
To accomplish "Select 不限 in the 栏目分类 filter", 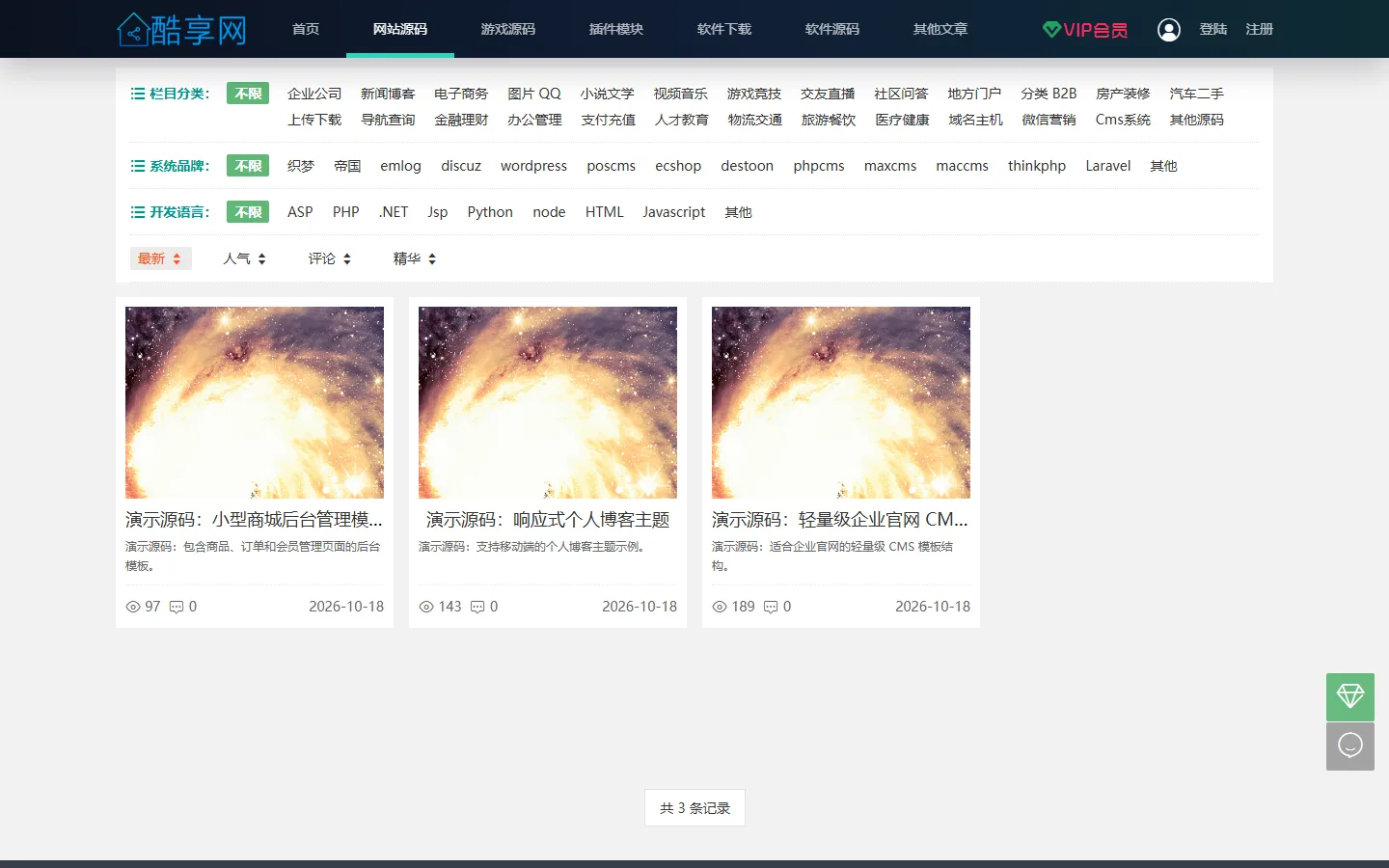I will pyautogui.click(x=248, y=94).
